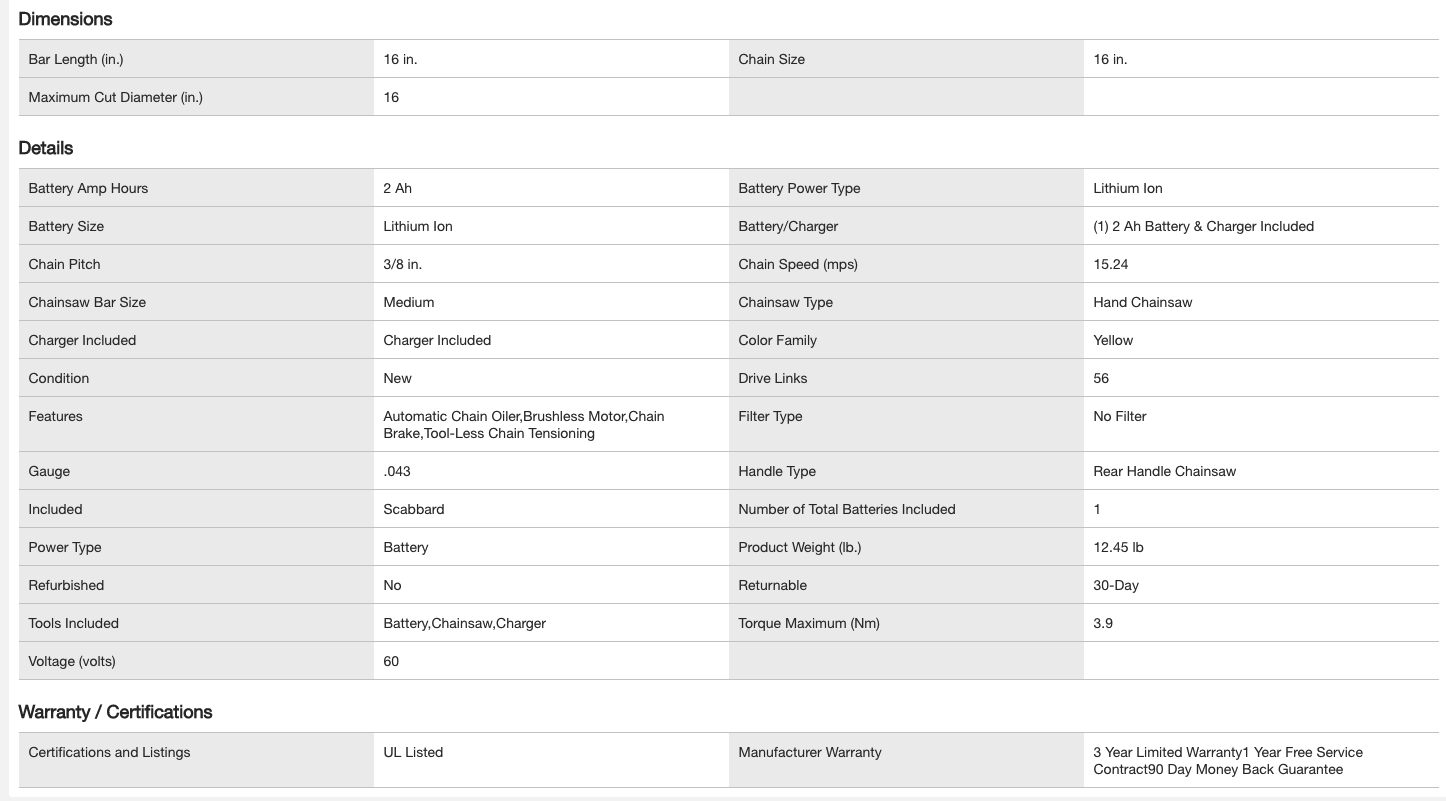Click the Color Family value Yellow
Viewport: 1446px width, 801px height.
1113,340
